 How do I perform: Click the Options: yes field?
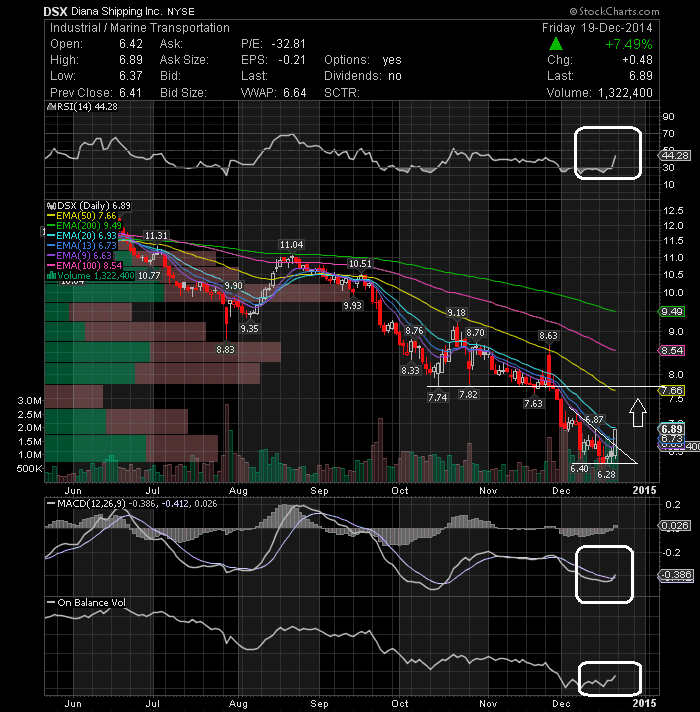[363, 60]
